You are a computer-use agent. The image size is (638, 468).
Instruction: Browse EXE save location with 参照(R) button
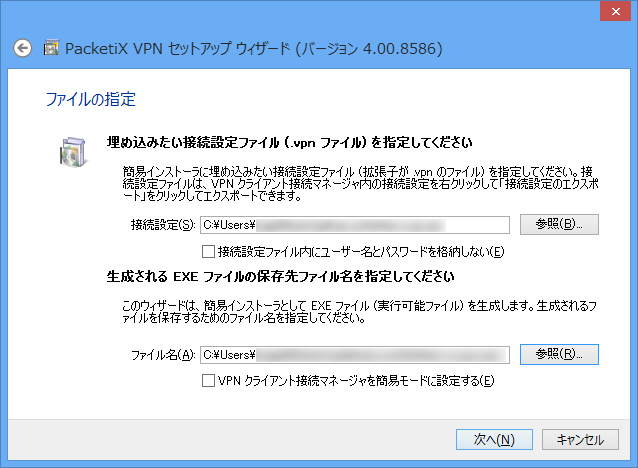click(x=559, y=354)
